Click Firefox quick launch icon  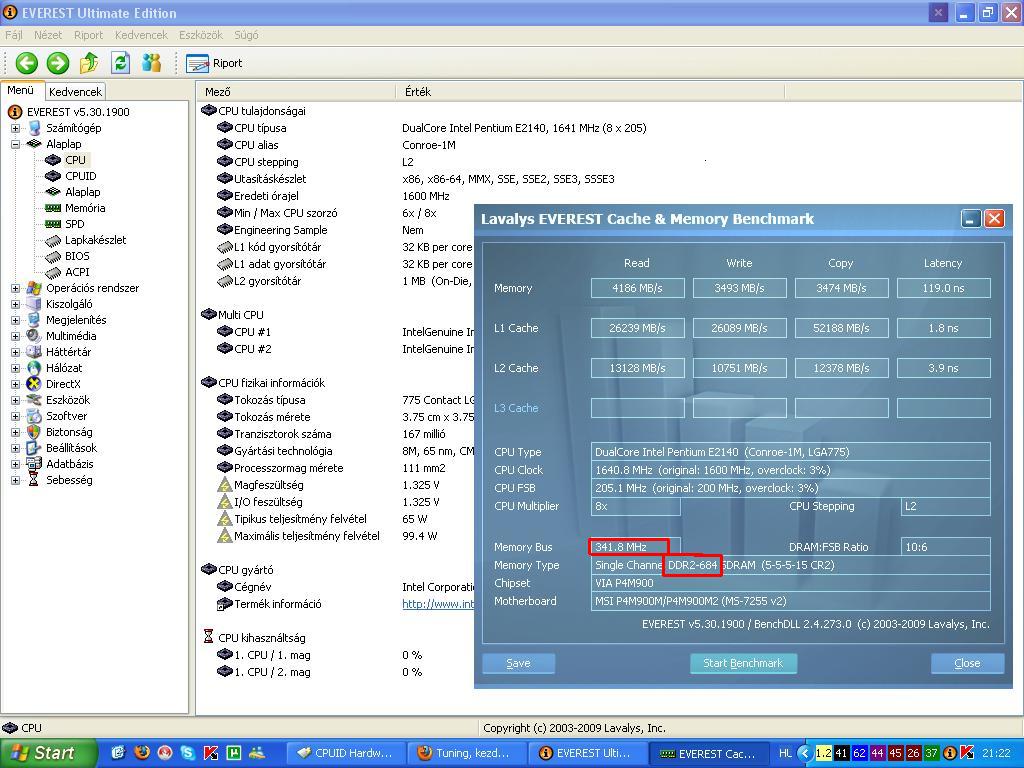142,753
